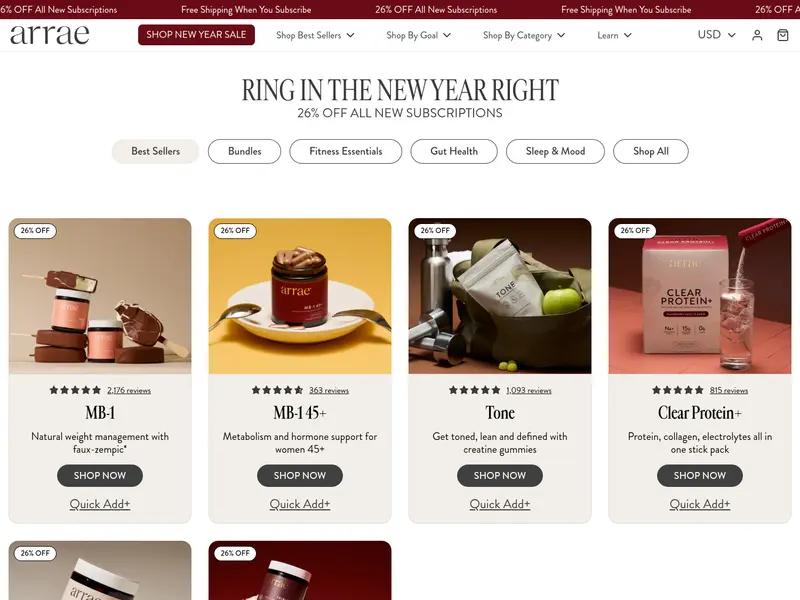Open the Clear Protein+ product image
The width and height of the screenshot is (800, 600).
coord(700,296)
